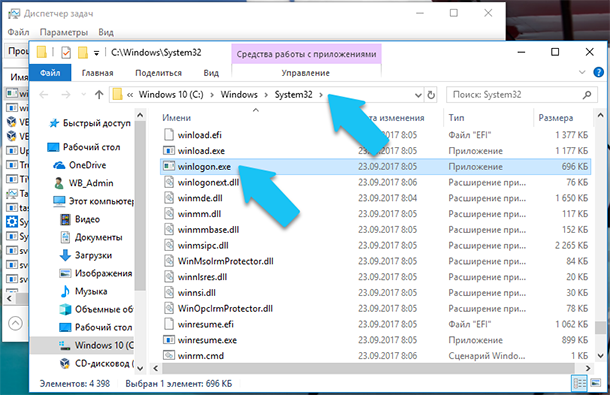Screen dimensions: 610x395
Task: Open address bar history dropdown
Action: coord(418,95)
